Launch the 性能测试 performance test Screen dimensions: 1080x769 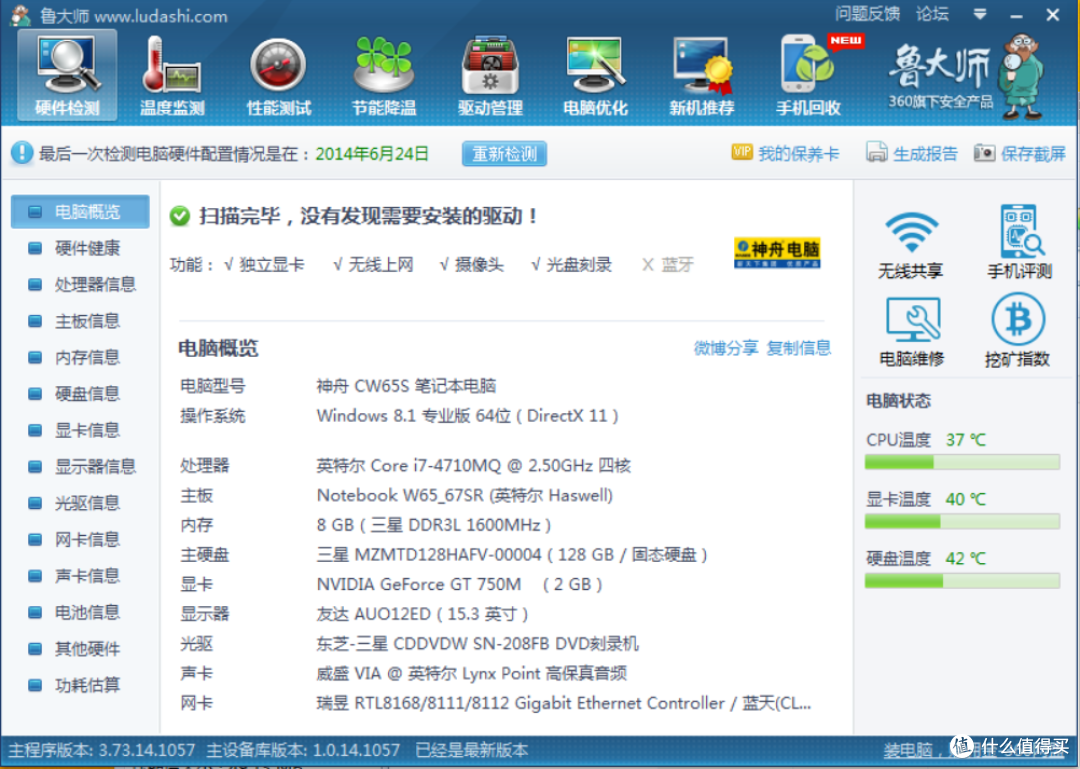pyautogui.click(x=278, y=75)
